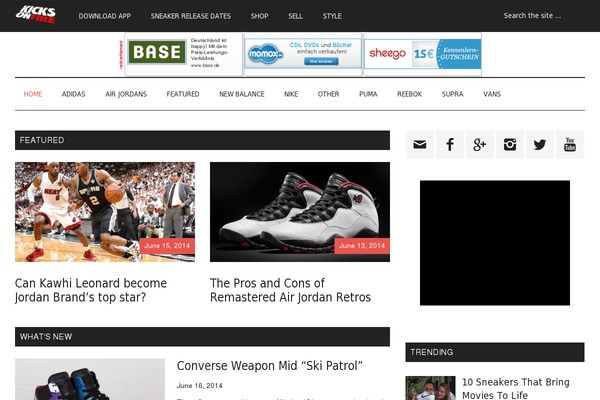Click the Kicks On Fire logo
The width and height of the screenshot is (600, 400).
tap(36, 15)
